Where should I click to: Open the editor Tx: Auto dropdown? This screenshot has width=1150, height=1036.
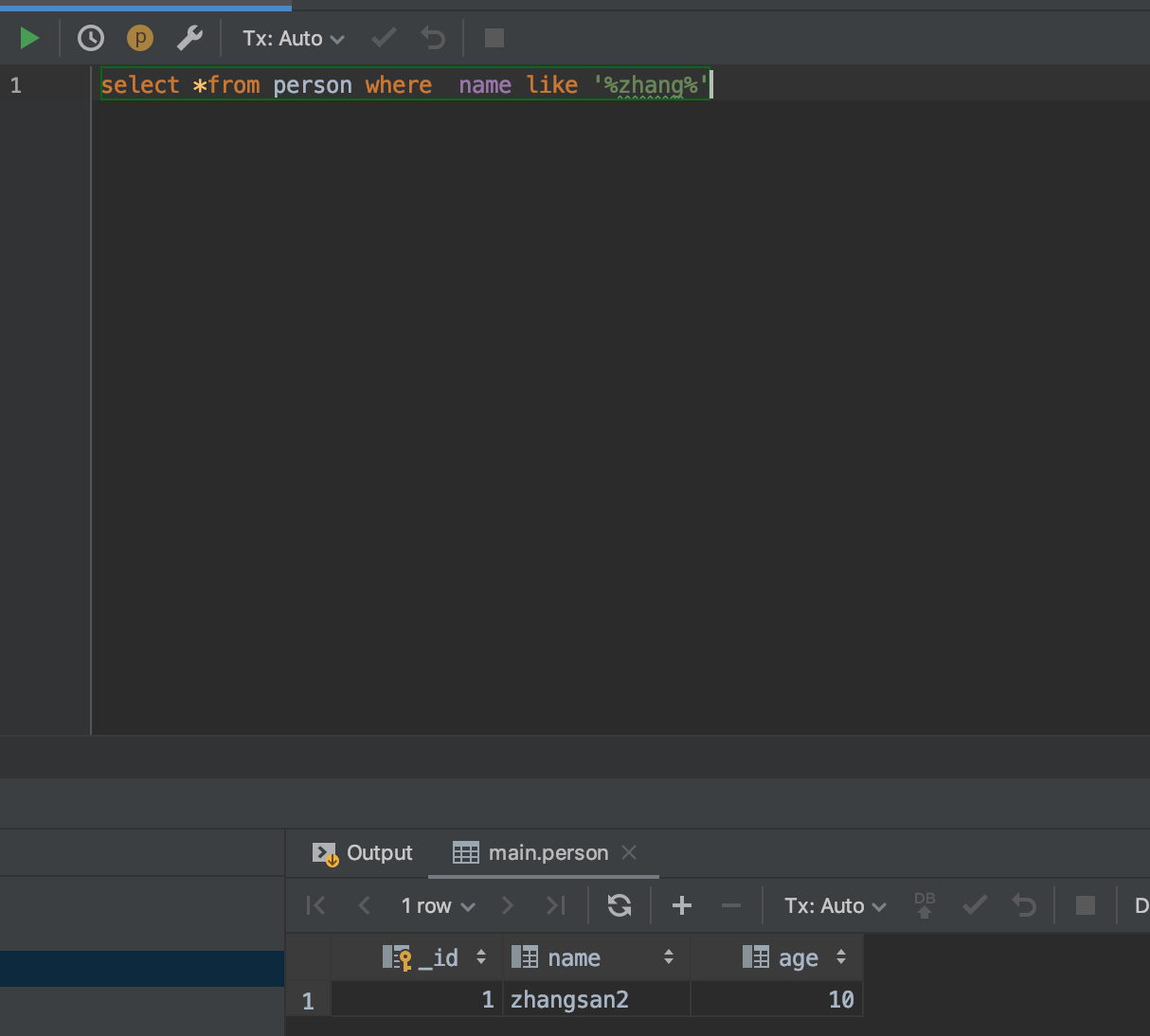[294, 39]
